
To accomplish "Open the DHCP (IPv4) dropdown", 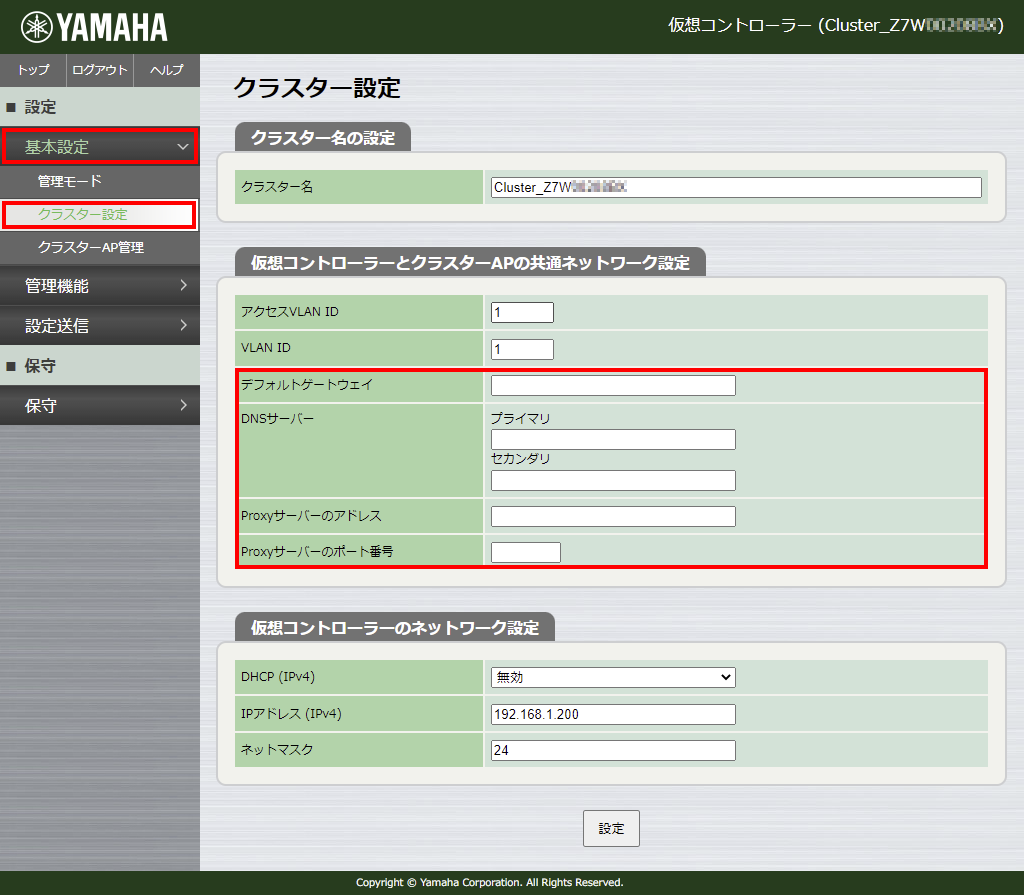I will [613, 678].
